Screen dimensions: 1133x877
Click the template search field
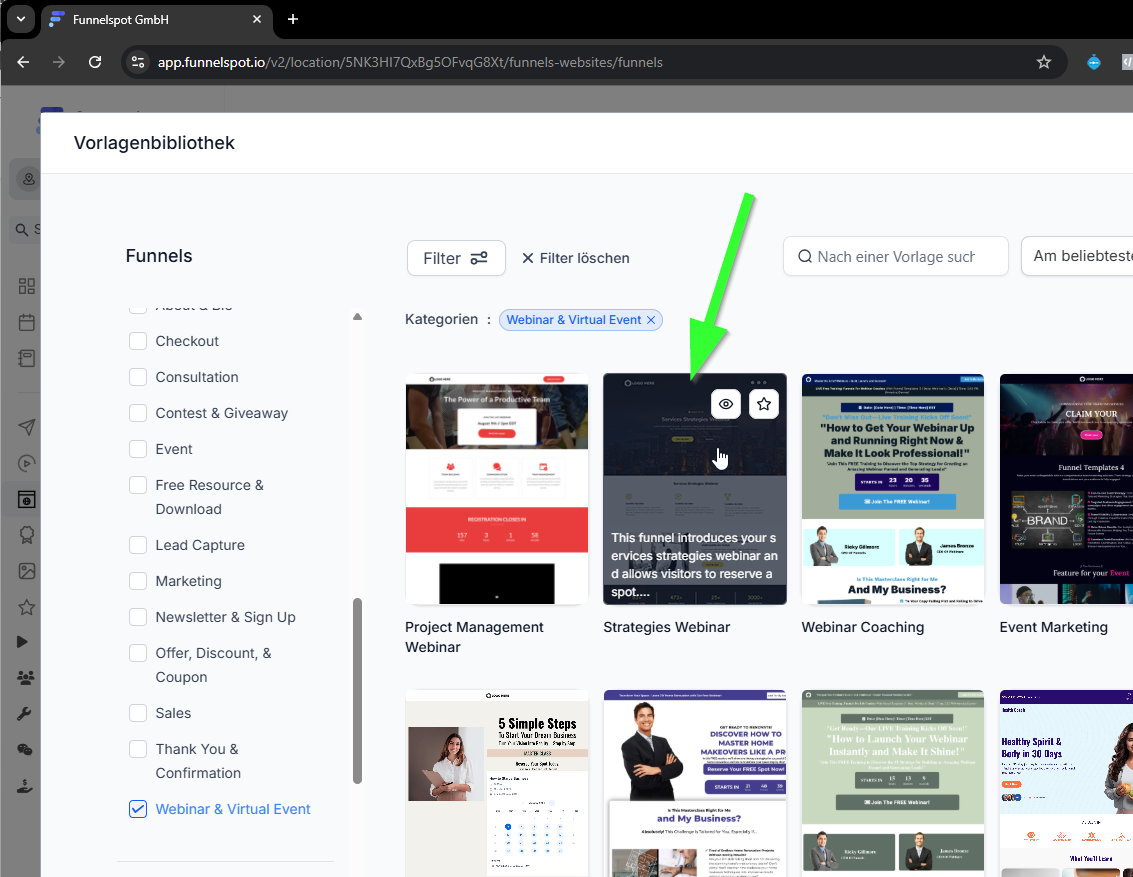point(895,256)
